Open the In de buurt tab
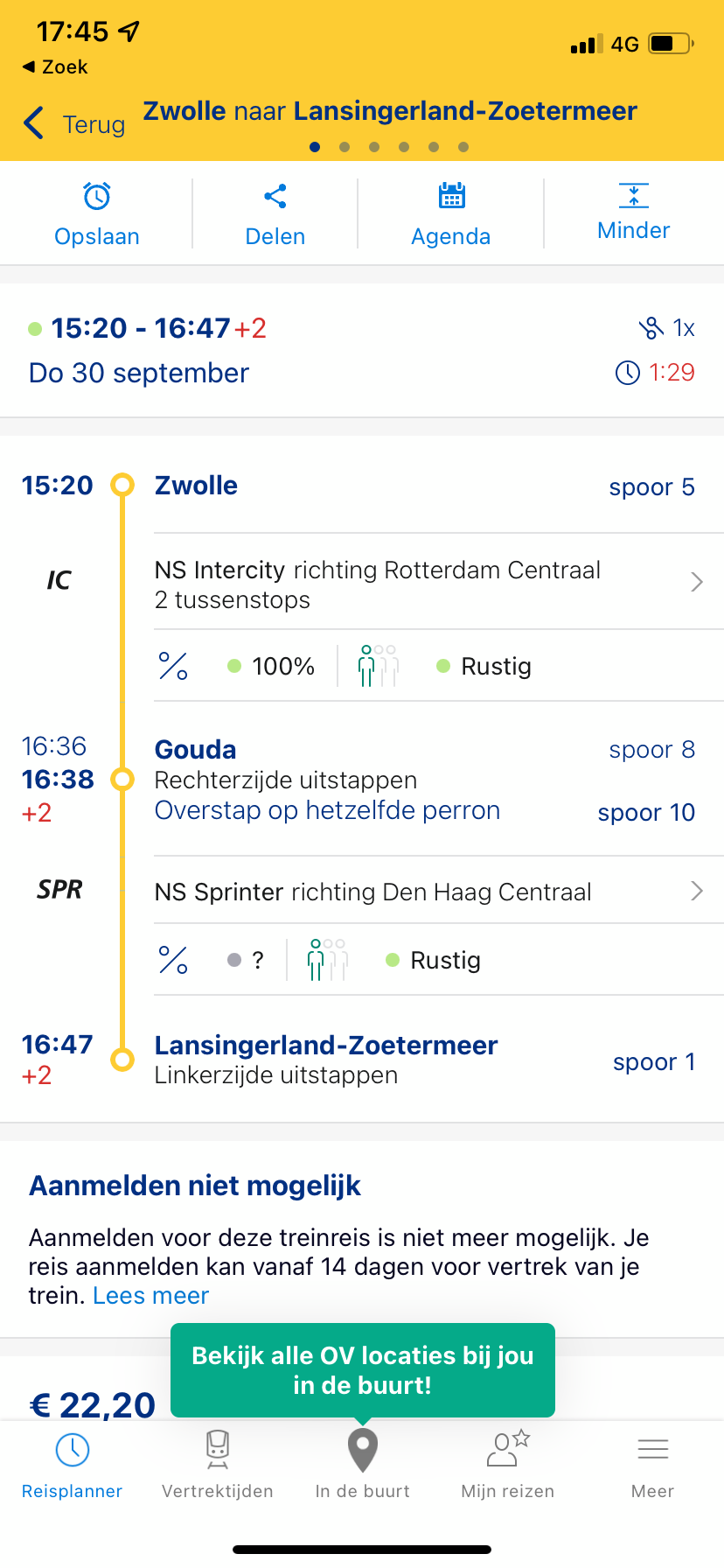This screenshot has width=724, height=1568. tap(363, 1466)
